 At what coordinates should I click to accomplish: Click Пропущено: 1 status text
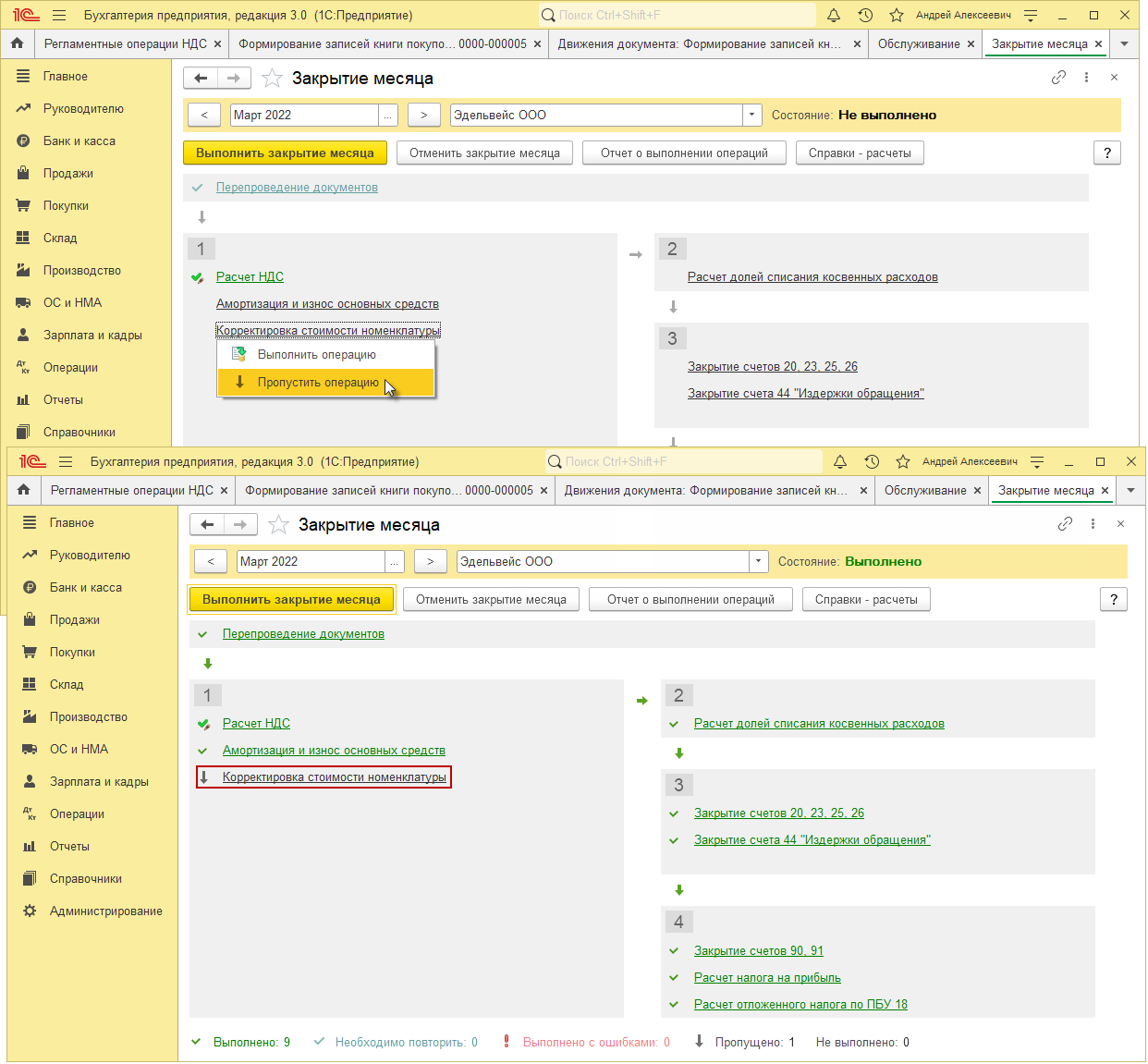[x=754, y=1042]
